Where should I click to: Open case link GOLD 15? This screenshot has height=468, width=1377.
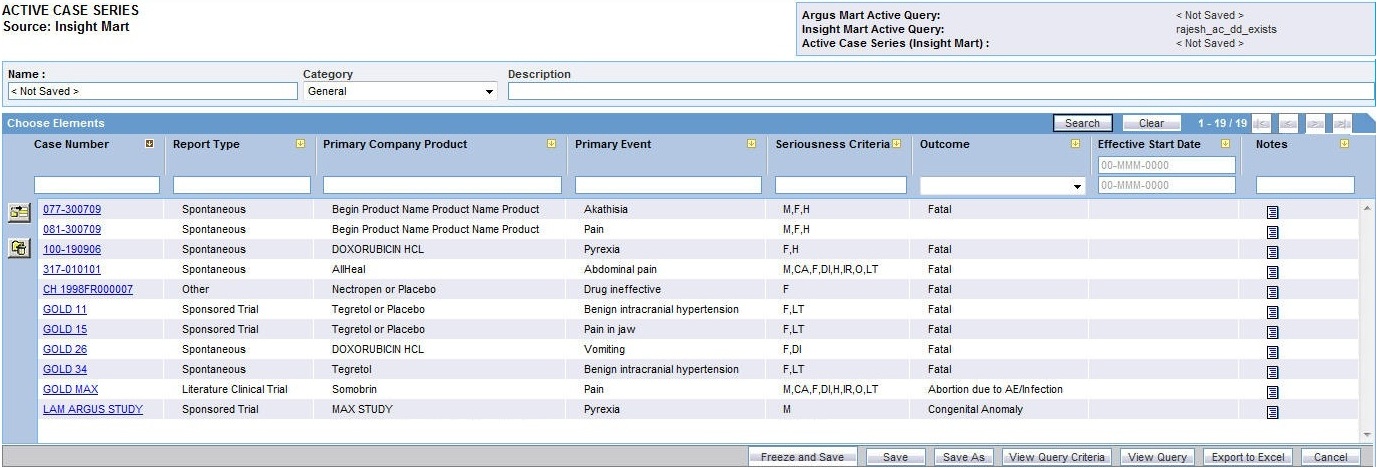pyautogui.click(x=65, y=330)
